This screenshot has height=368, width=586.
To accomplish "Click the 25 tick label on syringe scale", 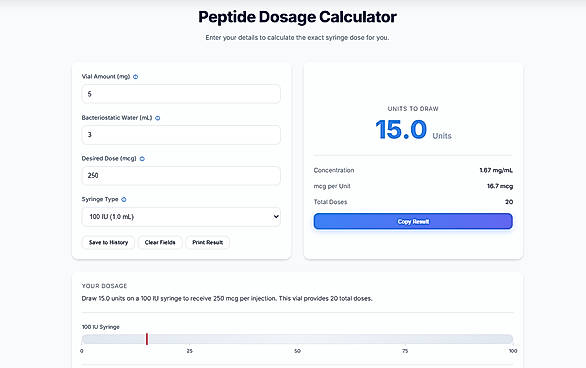I will 189,351.
